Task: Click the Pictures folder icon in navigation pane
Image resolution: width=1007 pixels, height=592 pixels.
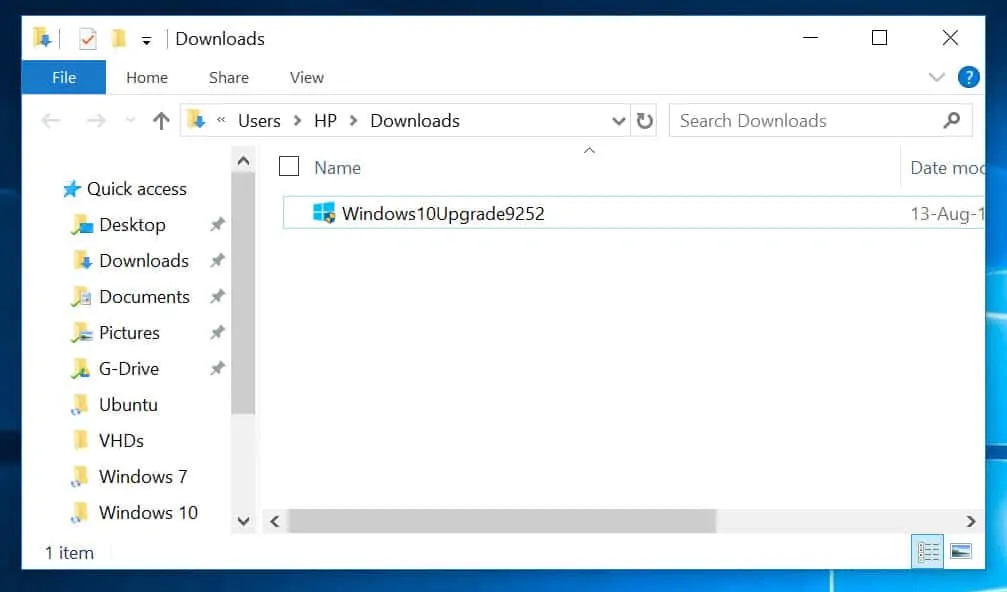Action: point(82,333)
